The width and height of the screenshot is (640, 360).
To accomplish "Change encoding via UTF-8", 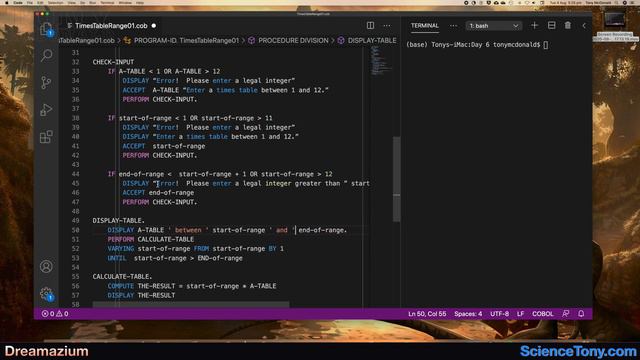I will [x=499, y=313].
